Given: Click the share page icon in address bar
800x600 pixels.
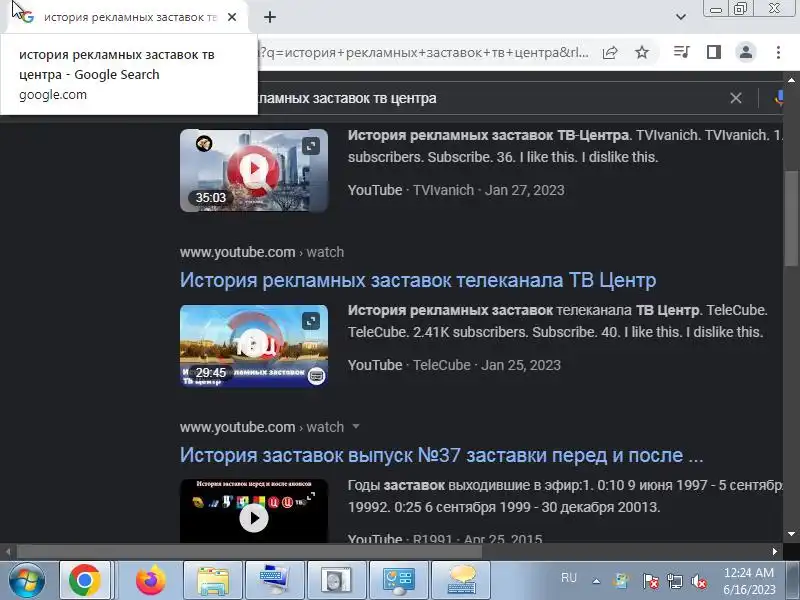Looking at the screenshot, I should [610, 52].
